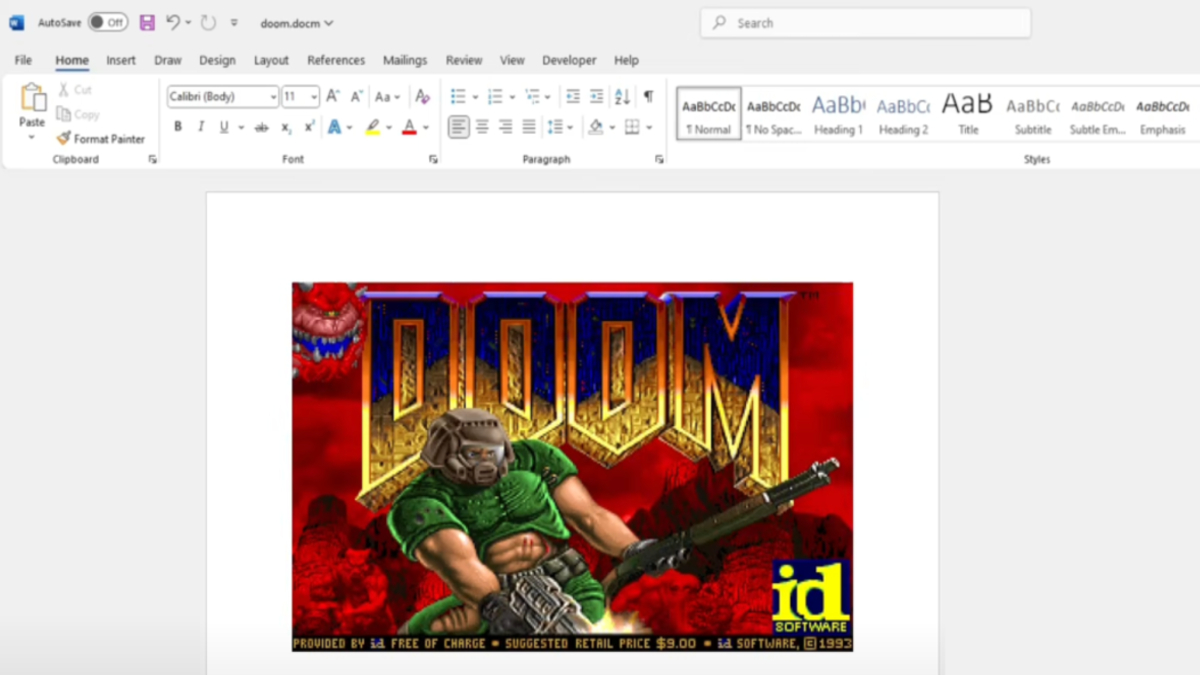The width and height of the screenshot is (1200, 675).
Task: Switch to the References tab
Action: [x=336, y=60]
